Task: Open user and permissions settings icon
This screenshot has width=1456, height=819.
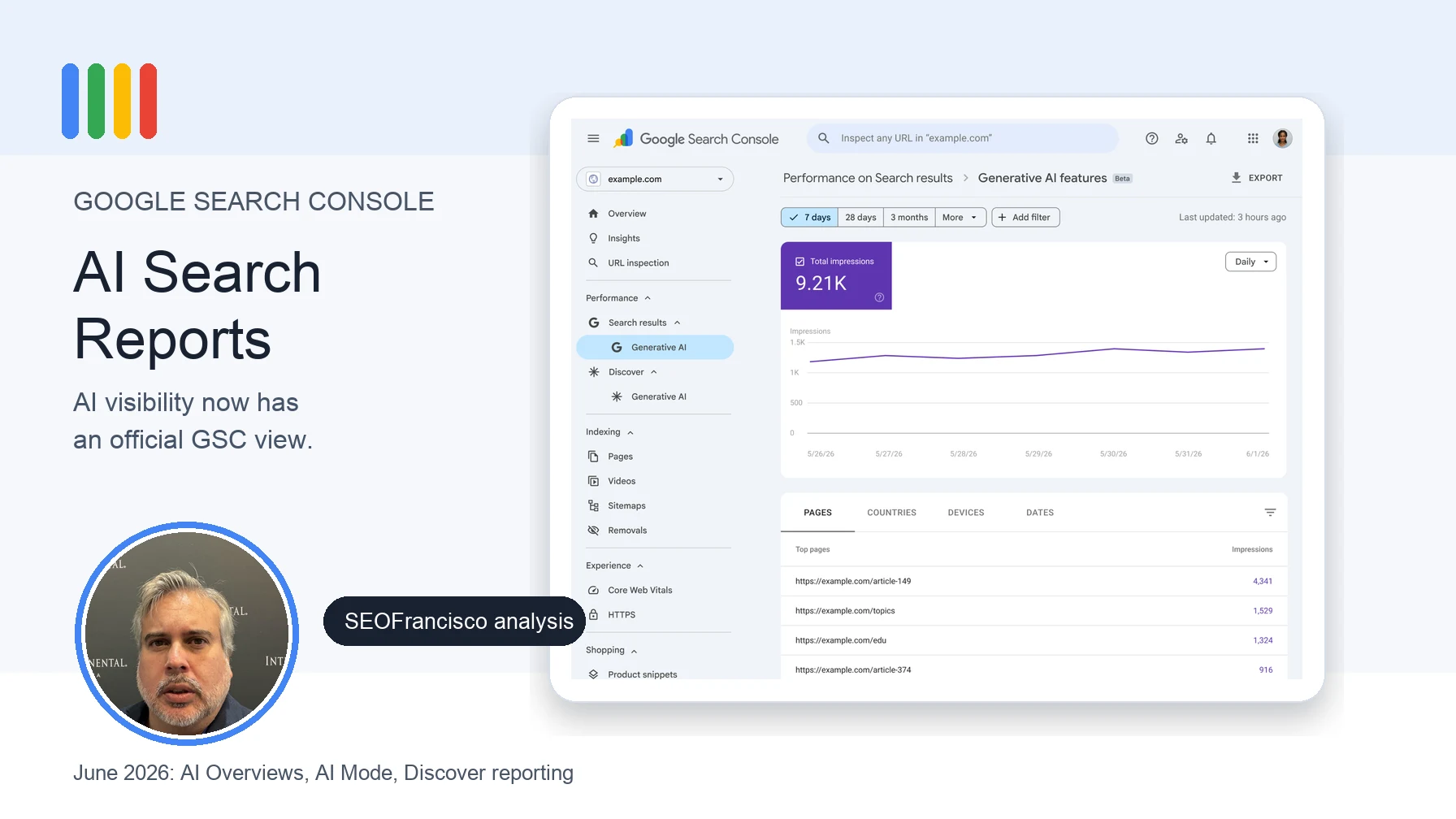Action: (x=1181, y=138)
